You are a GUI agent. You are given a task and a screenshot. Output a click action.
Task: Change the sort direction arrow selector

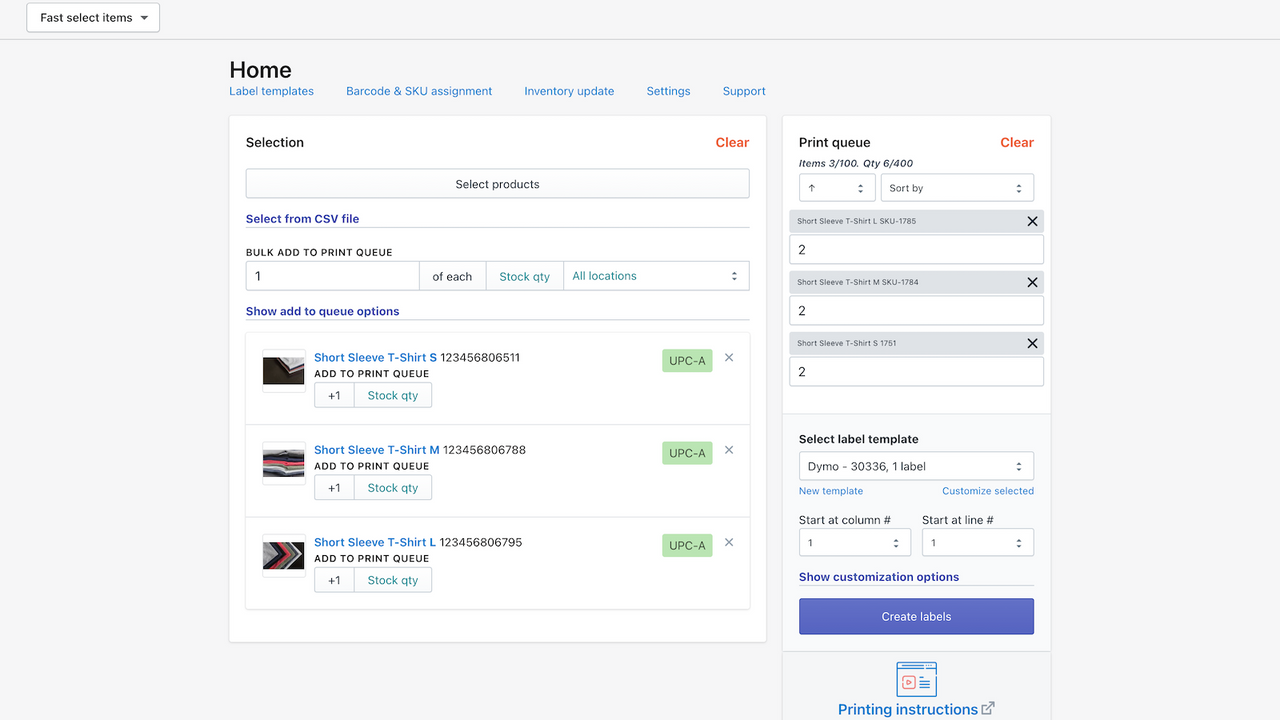[x=835, y=188]
